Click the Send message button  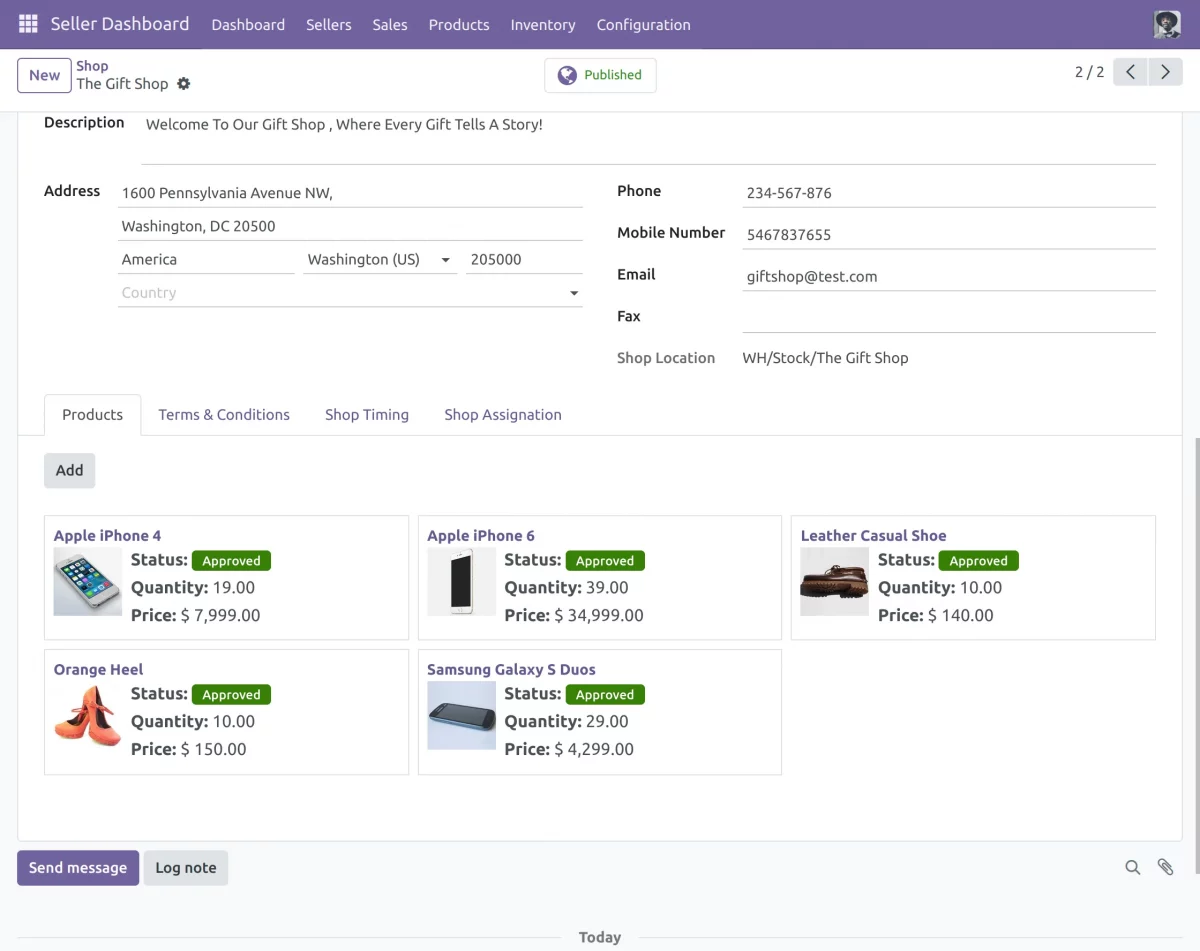(78, 868)
